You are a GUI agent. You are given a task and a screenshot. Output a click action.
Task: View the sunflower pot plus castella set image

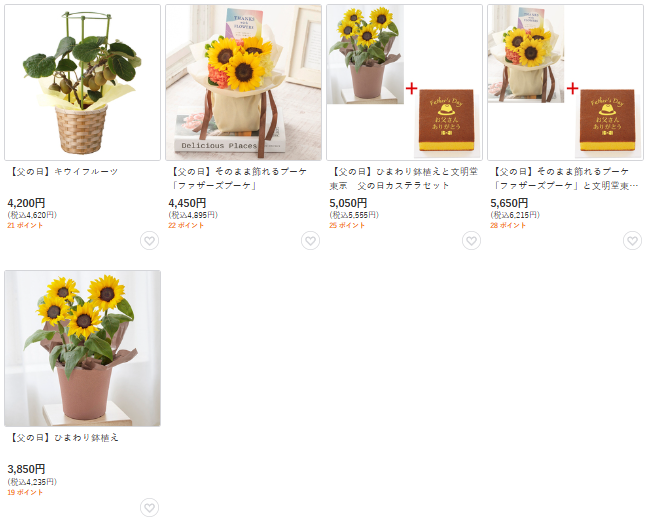tap(404, 82)
